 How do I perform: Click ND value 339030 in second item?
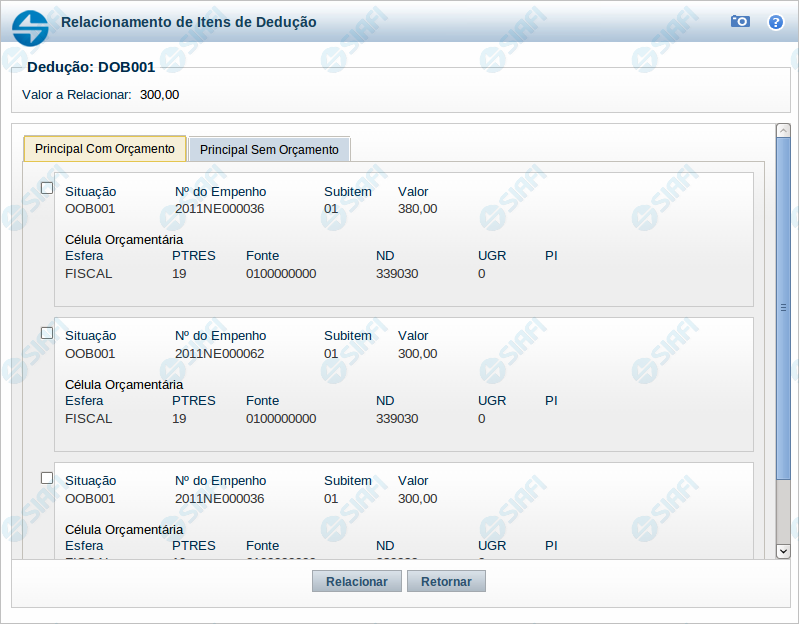point(397,419)
